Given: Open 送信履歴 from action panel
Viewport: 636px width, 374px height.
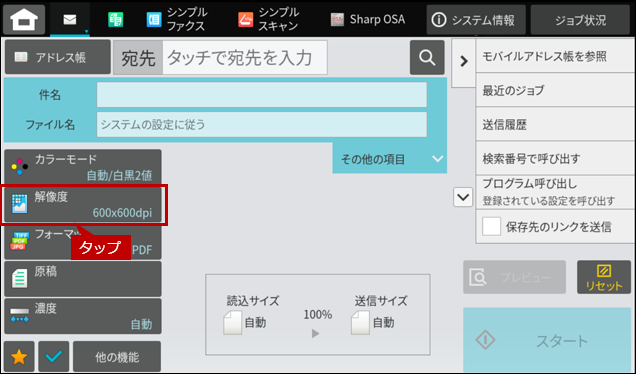Looking at the screenshot, I should click(x=555, y=125).
